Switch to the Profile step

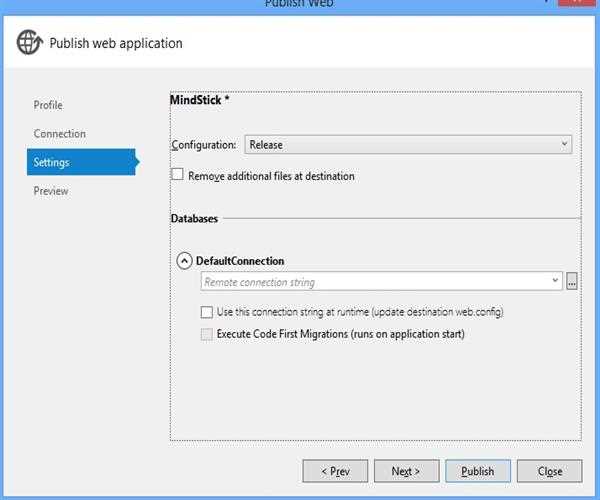click(48, 105)
